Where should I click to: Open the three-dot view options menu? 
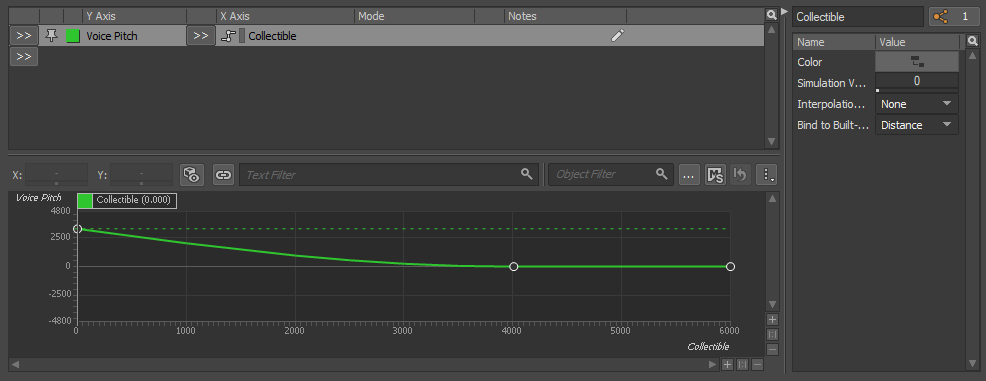click(x=767, y=175)
